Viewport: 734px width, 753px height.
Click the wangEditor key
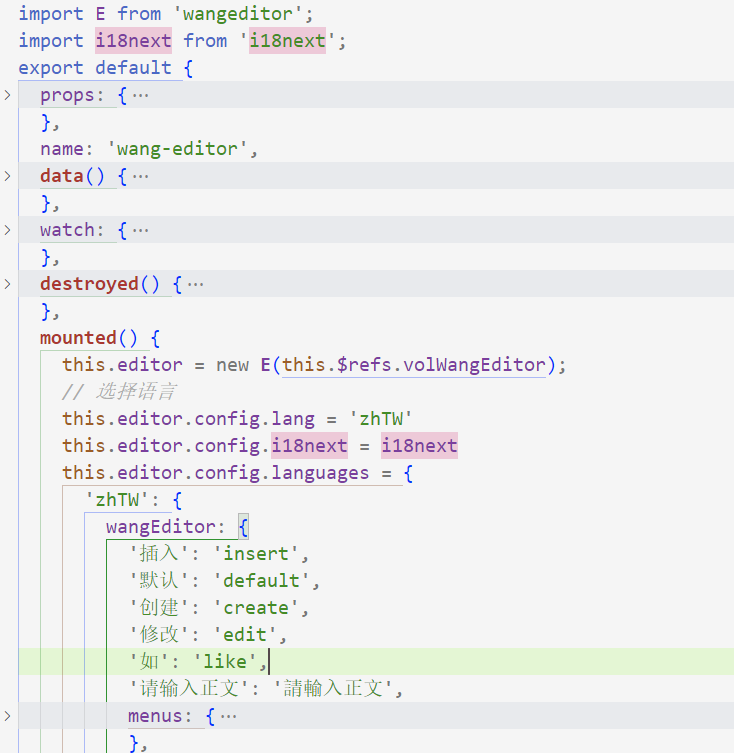[161, 527]
